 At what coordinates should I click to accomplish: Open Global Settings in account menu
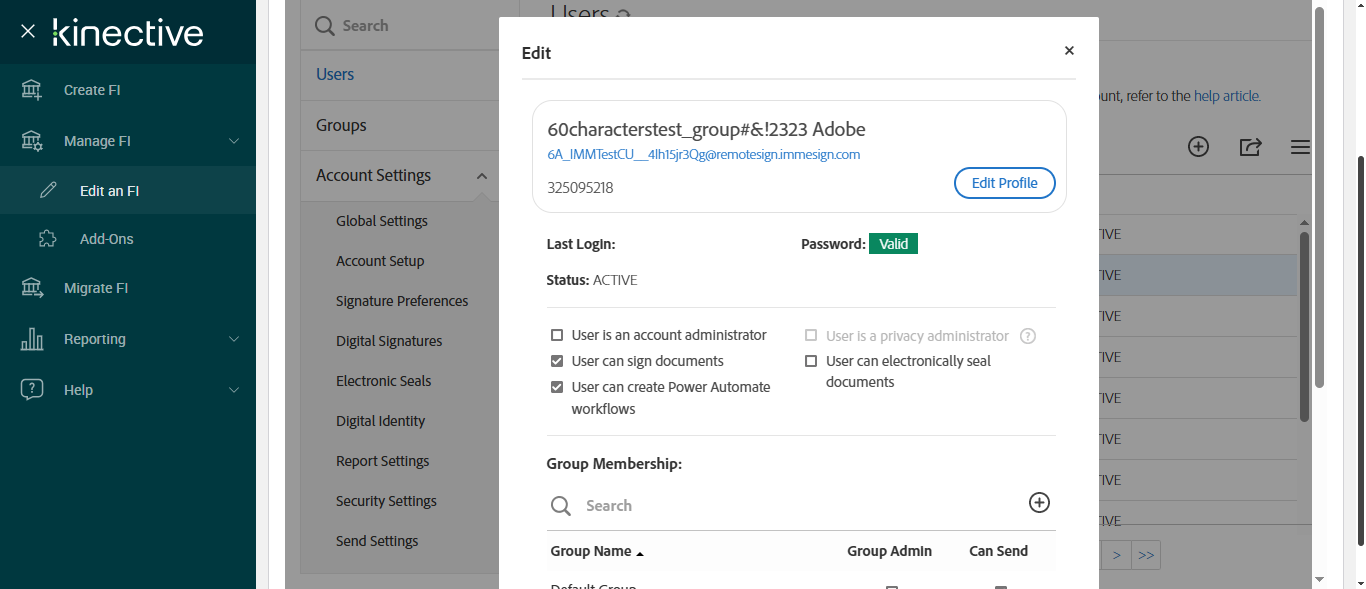381,221
